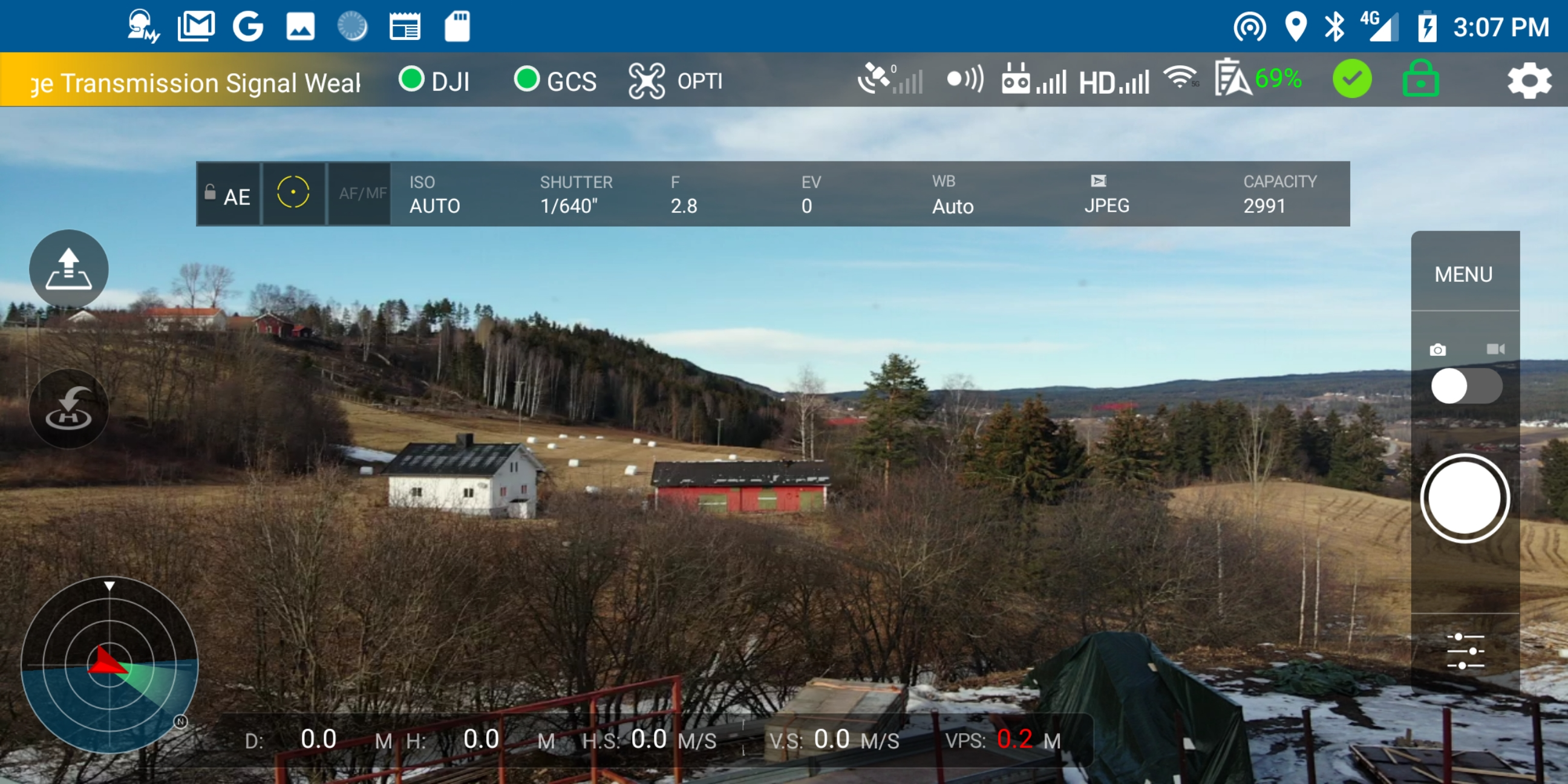Tap the green checkmark status icon
The height and width of the screenshot is (784, 1568).
coord(1352,80)
